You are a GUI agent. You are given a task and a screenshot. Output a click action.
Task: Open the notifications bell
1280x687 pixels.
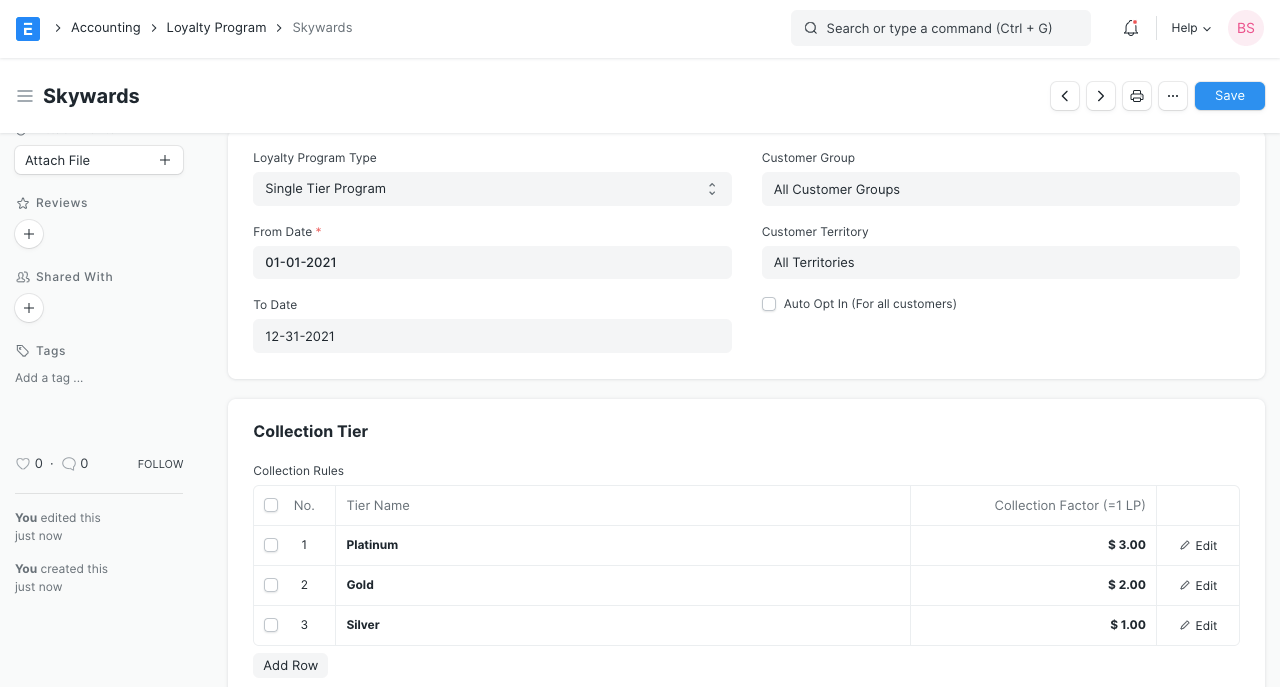1131,28
